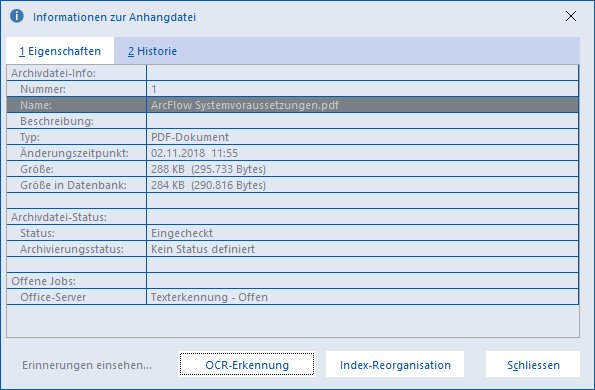Select the Typ label cell

[x=77, y=137]
